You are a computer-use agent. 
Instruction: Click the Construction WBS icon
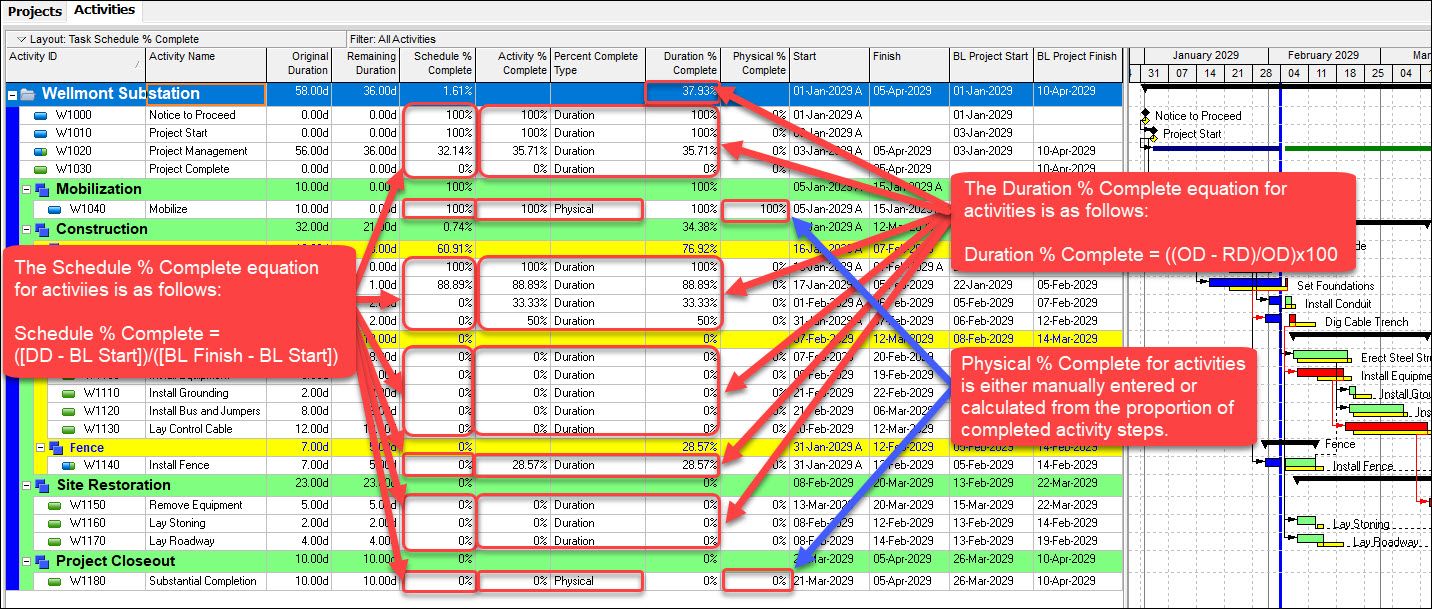(x=42, y=229)
